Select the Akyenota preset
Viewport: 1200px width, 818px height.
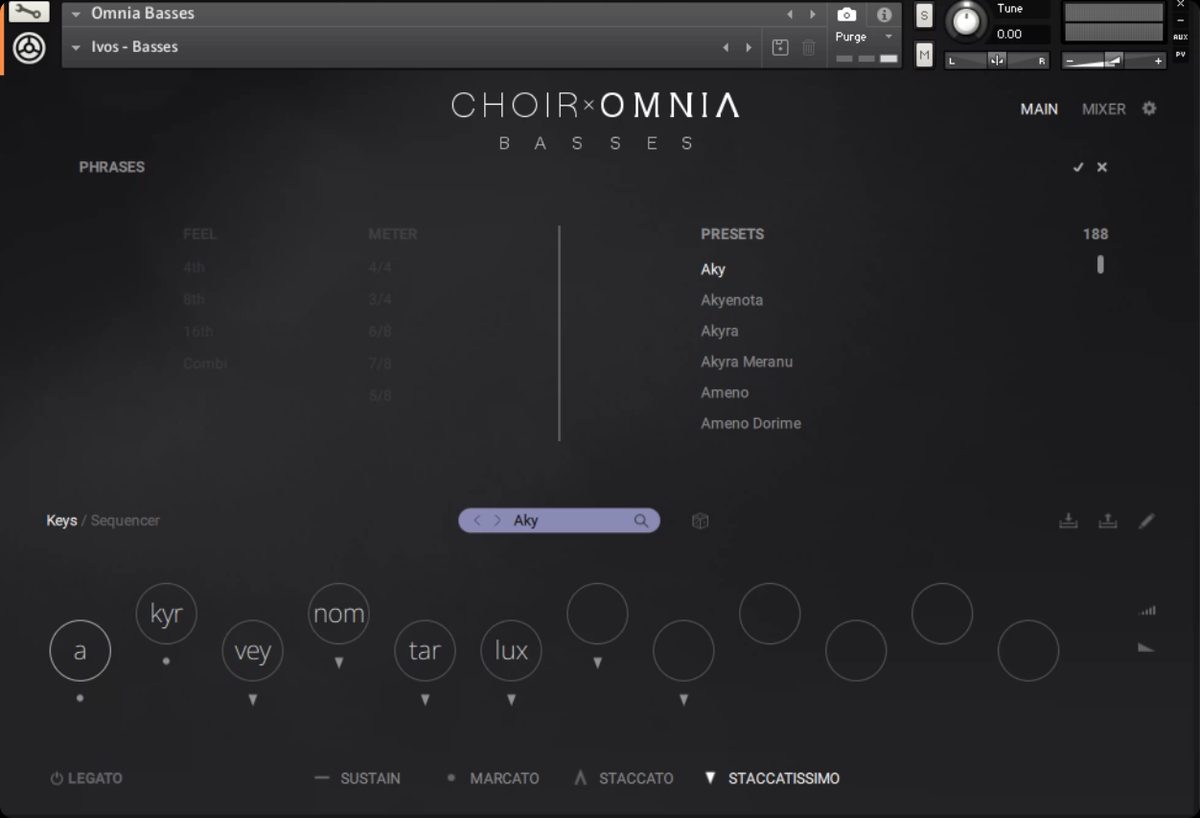click(732, 300)
